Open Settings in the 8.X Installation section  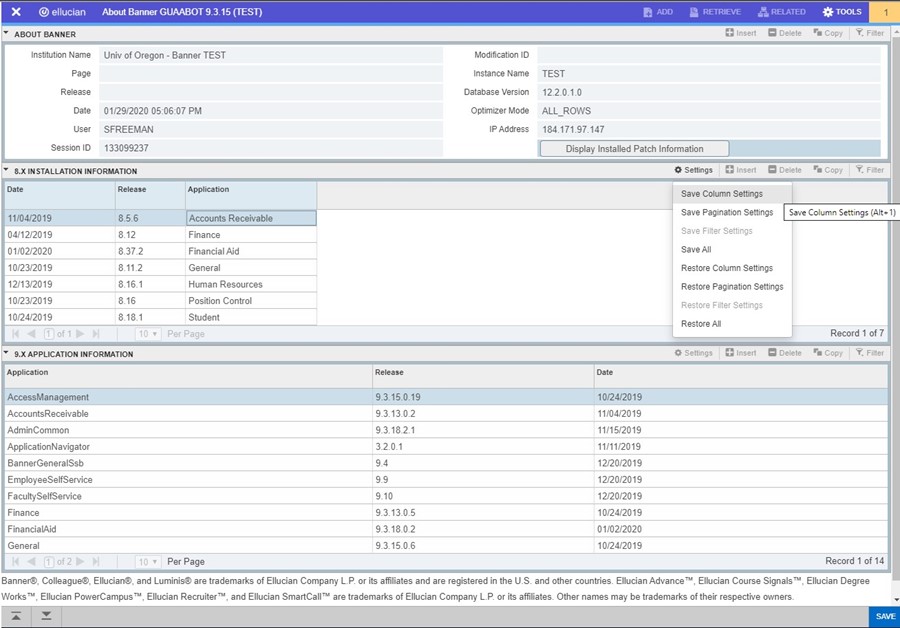click(693, 170)
